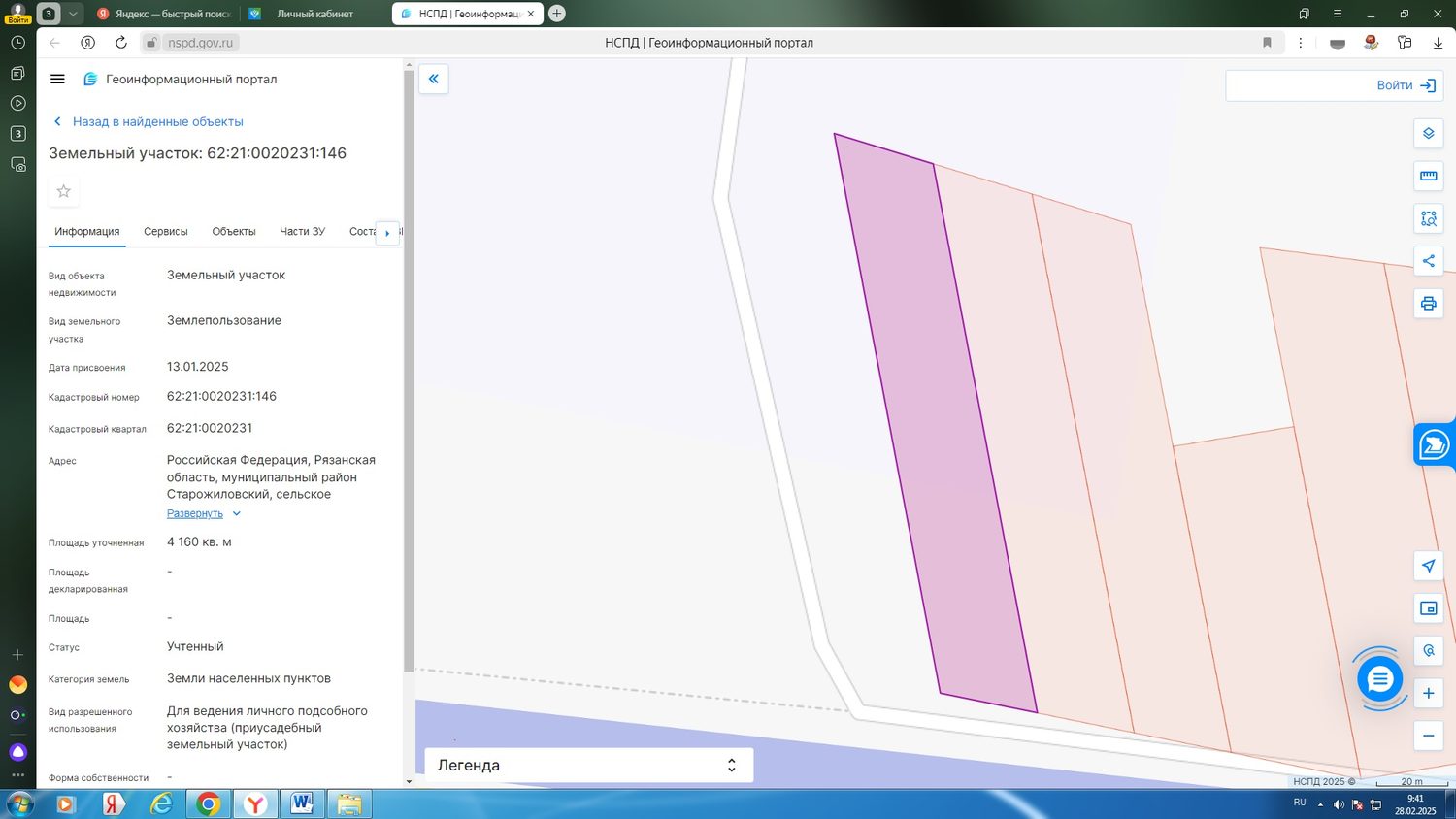The image size is (1456, 819).
Task: Zoom in on the map
Action: point(1428,693)
